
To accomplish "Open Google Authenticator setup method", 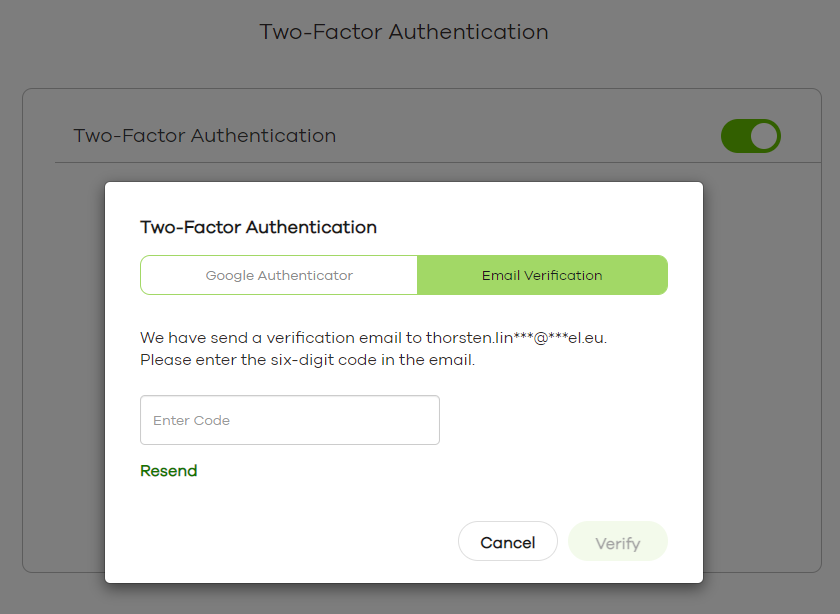I will point(279,275).
